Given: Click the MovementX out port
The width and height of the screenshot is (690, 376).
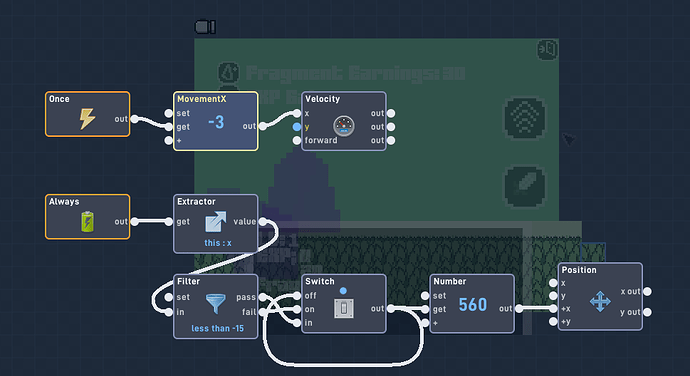Looking at the screenshot, I should point(263,126).
